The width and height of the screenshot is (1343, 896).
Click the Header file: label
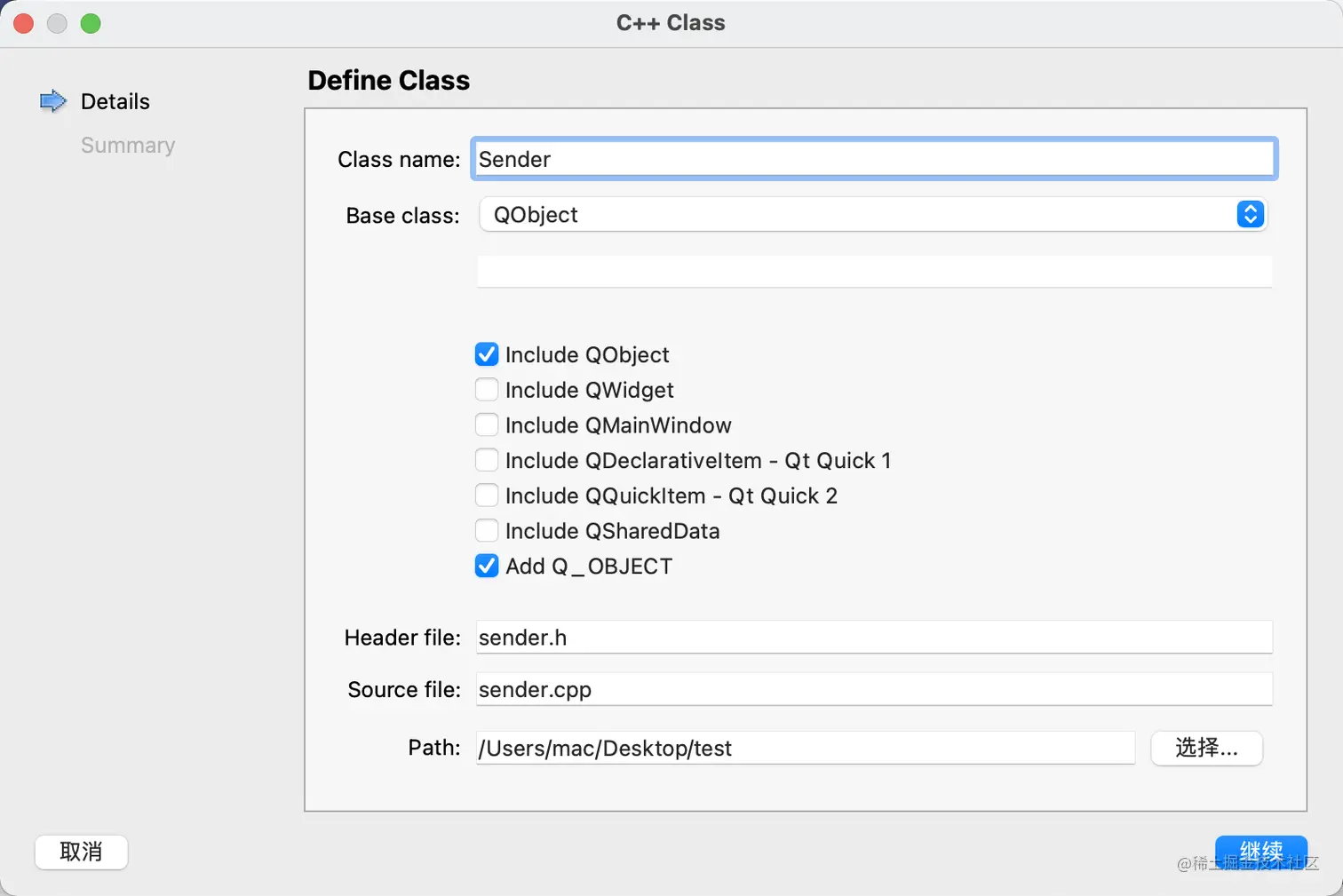click(x=402, y=638)
